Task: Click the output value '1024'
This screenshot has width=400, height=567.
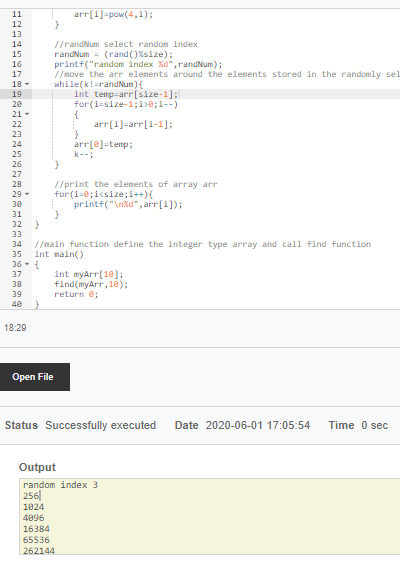Action: tap(33, 507)
